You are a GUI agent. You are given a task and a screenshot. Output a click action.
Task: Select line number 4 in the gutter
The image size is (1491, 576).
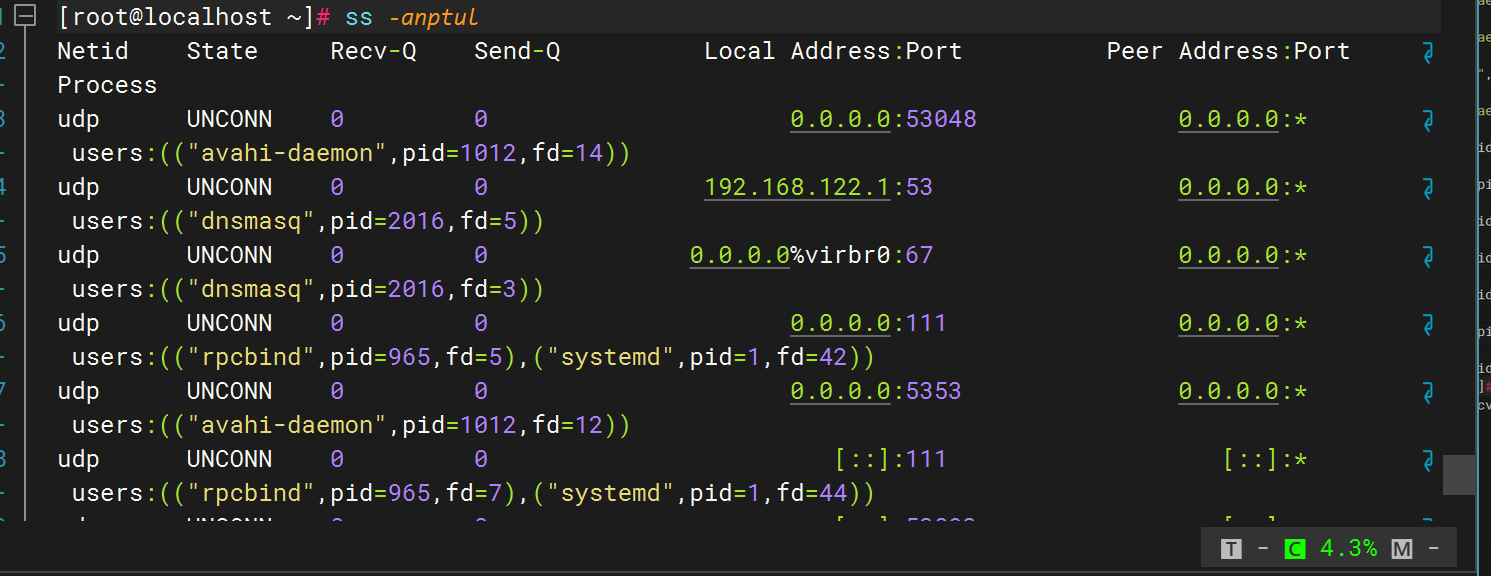[x=4, y=187]
